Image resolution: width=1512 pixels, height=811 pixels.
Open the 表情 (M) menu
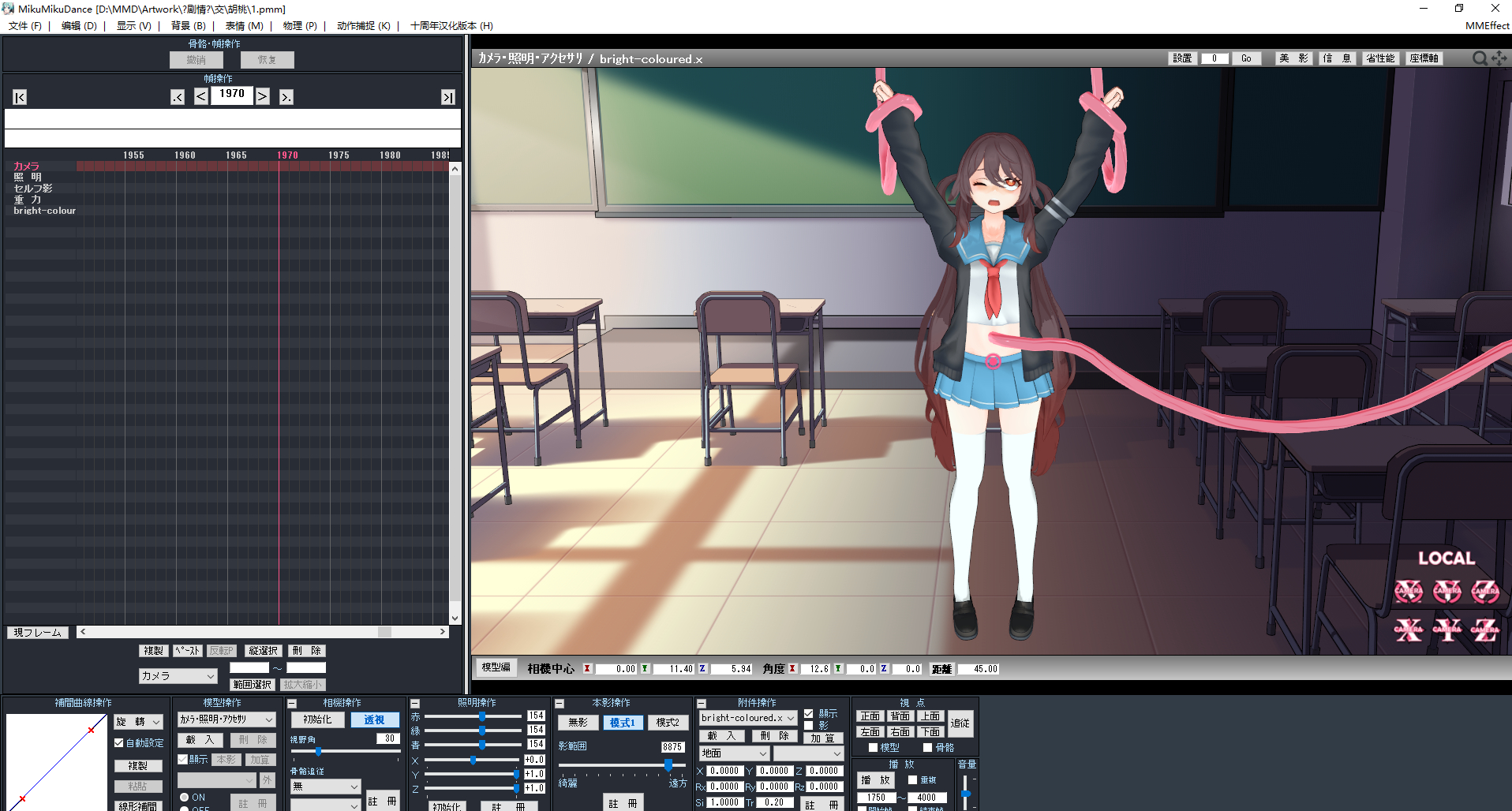click(244, 26)
